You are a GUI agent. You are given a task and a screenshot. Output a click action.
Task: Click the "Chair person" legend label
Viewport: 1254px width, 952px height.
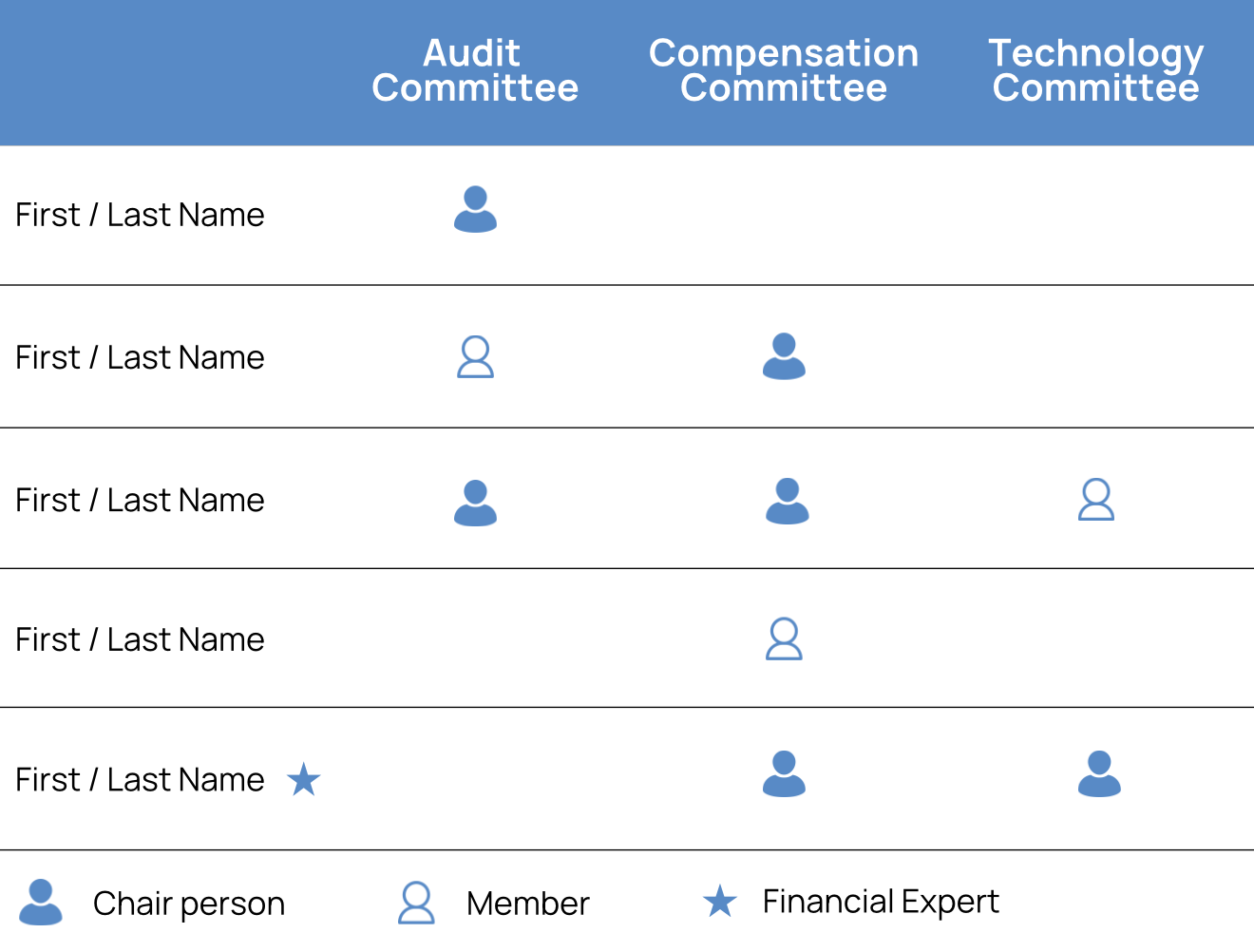[x=189, y=904]
